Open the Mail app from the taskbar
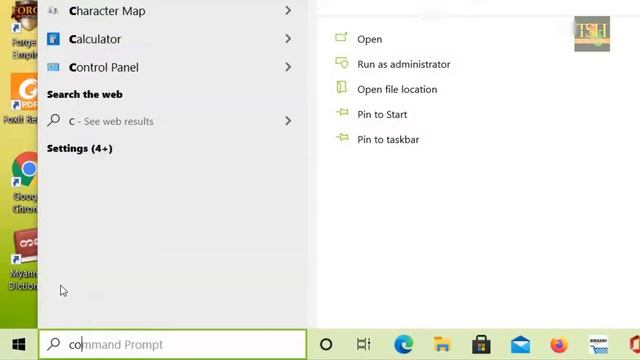Screen dimensions: 640x360 520,345
